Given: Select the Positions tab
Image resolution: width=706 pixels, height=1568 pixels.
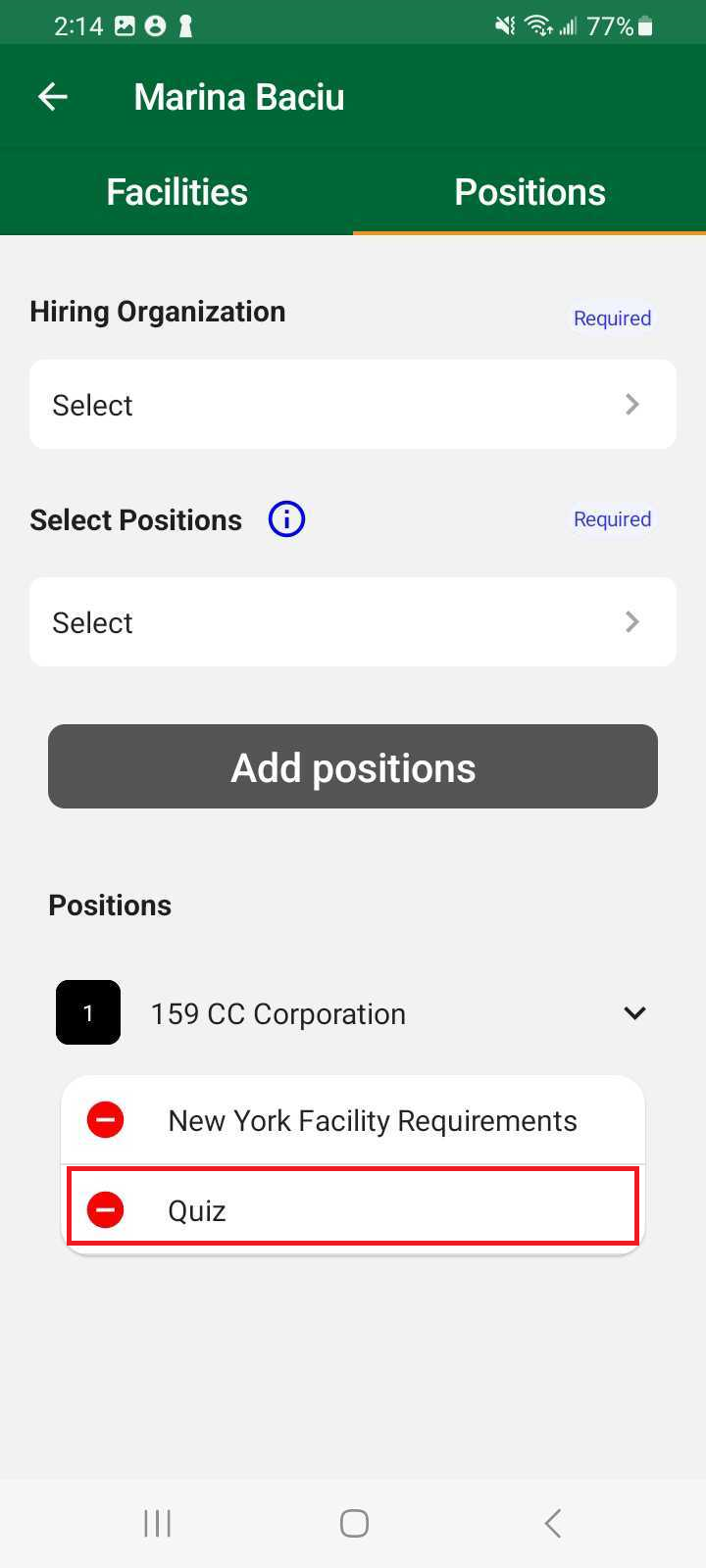Looking at the screenshot, I should point(529,192).
